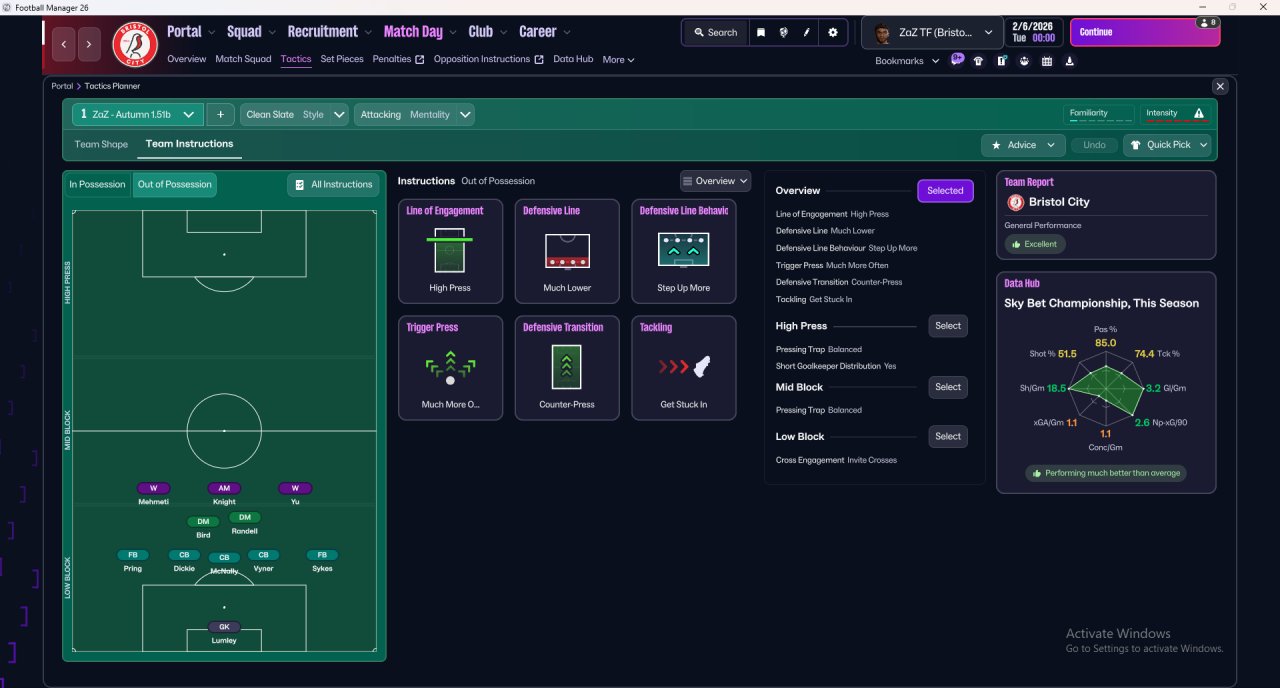Click the shirt shortcut icon under Bookmarks

(x=978, y=61)
